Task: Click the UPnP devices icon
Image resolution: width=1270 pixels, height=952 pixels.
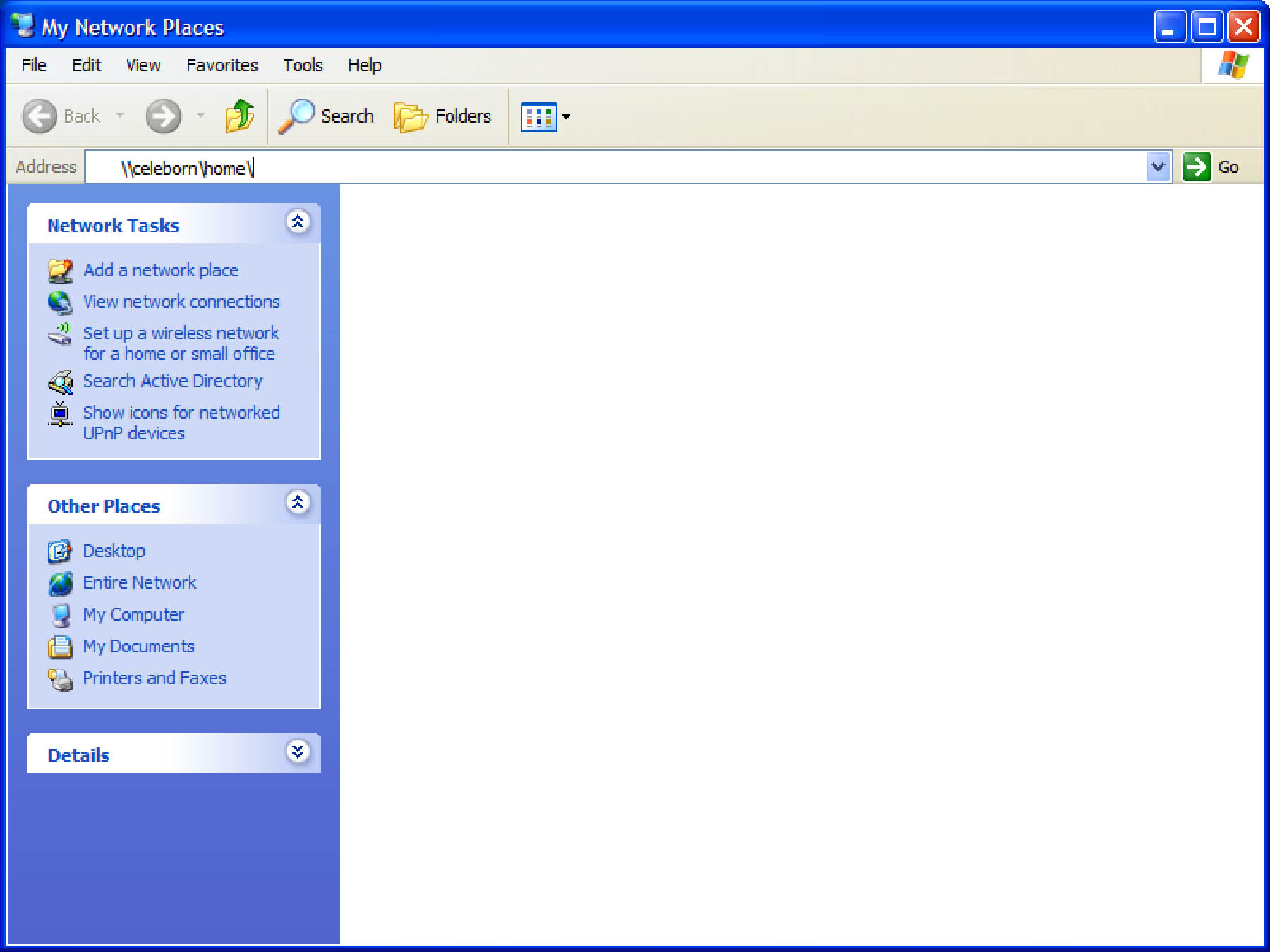Action: pyautogui.click(x=61, y=413)
